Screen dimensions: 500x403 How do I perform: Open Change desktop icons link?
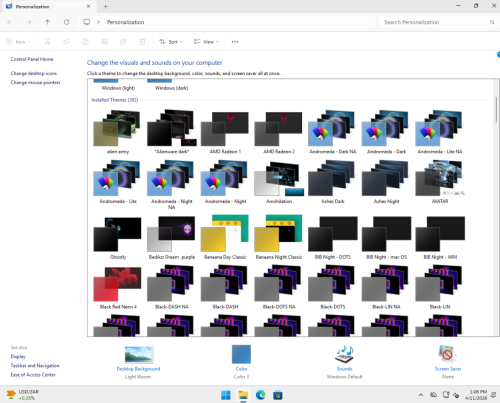pyautogui.click(x=34, y=73)
